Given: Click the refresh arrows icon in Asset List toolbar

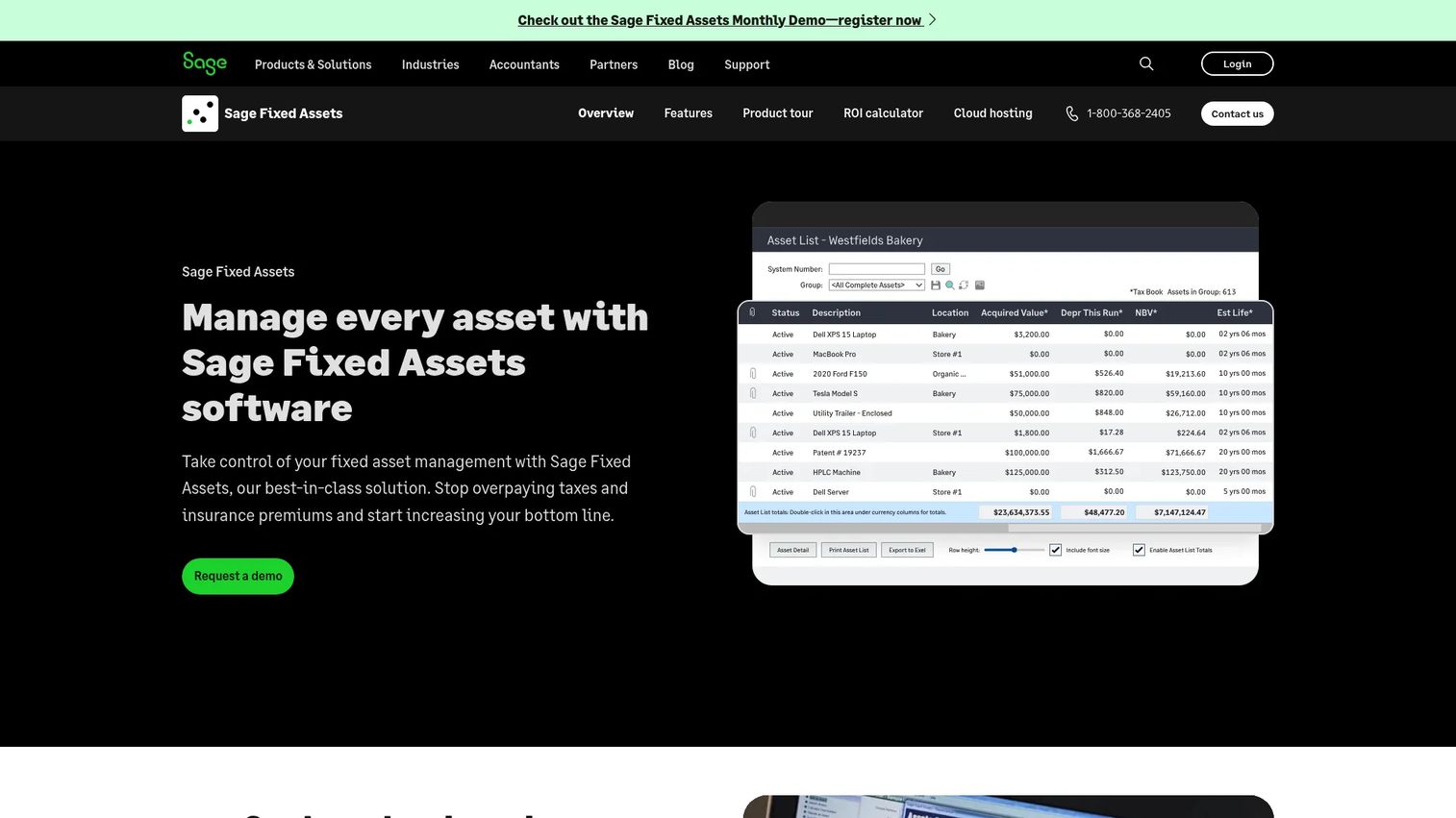Looking at the screenshot, I should point(964,285).
